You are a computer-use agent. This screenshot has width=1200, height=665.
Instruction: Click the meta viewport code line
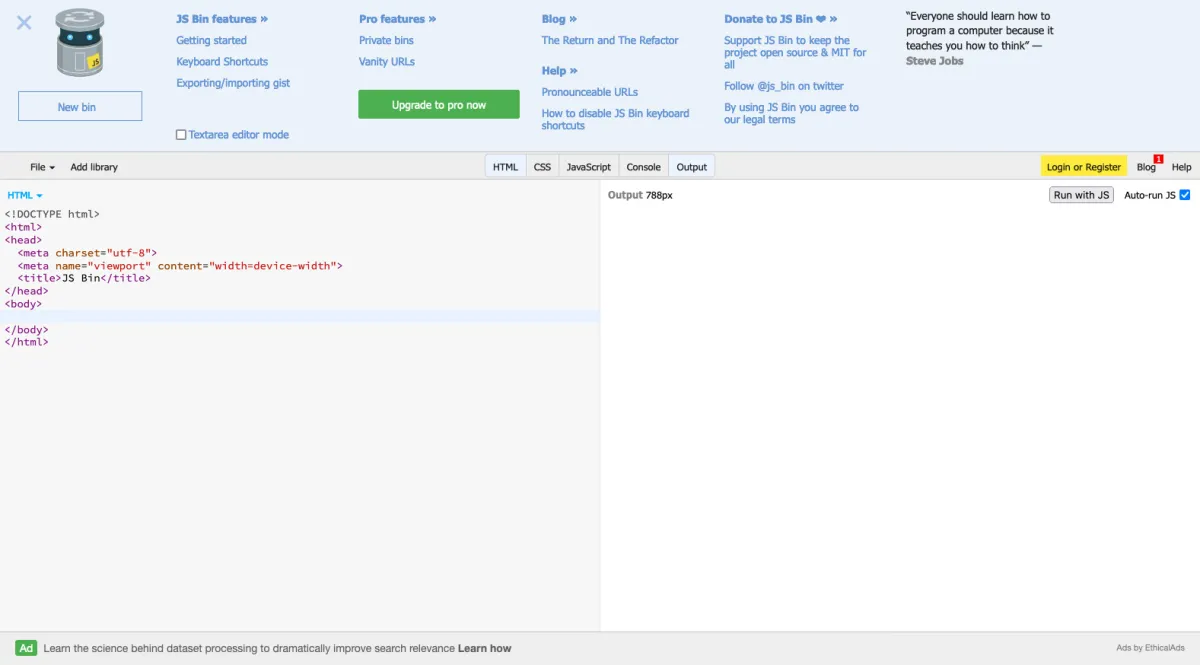pyautogui.click(x=180, y=266)
